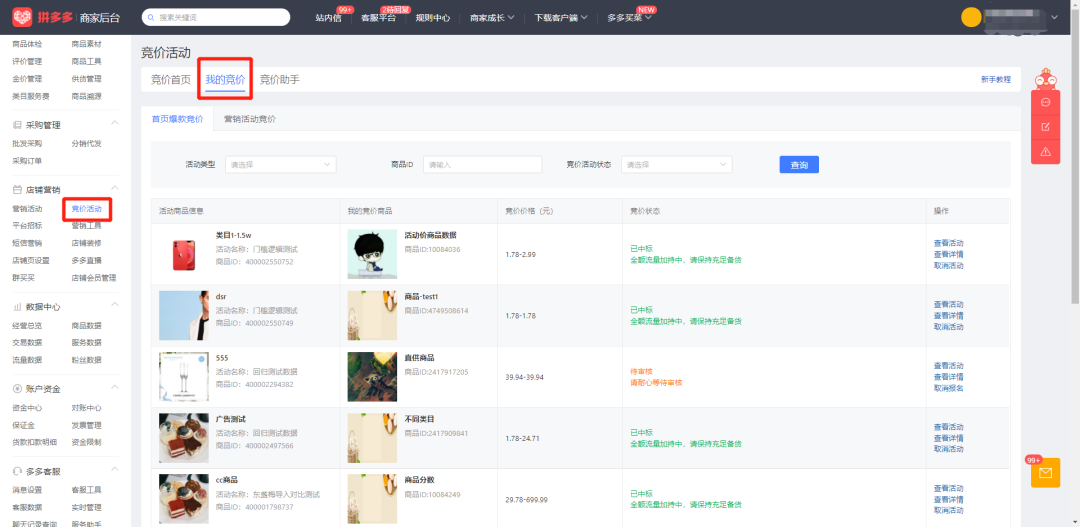Viewport: 1080px width, 527px height.
Task: Expand the 商家成长 top menu
Action: tap(492, 18)
